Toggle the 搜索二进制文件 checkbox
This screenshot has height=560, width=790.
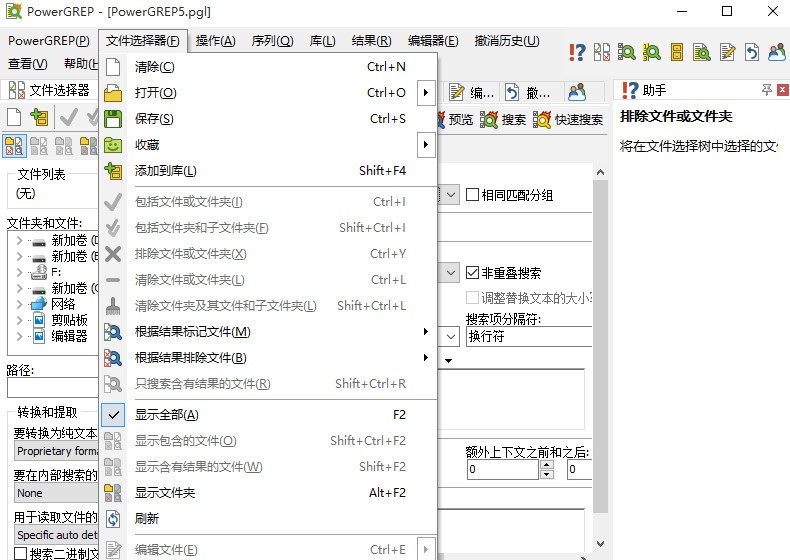coord(20,553)
